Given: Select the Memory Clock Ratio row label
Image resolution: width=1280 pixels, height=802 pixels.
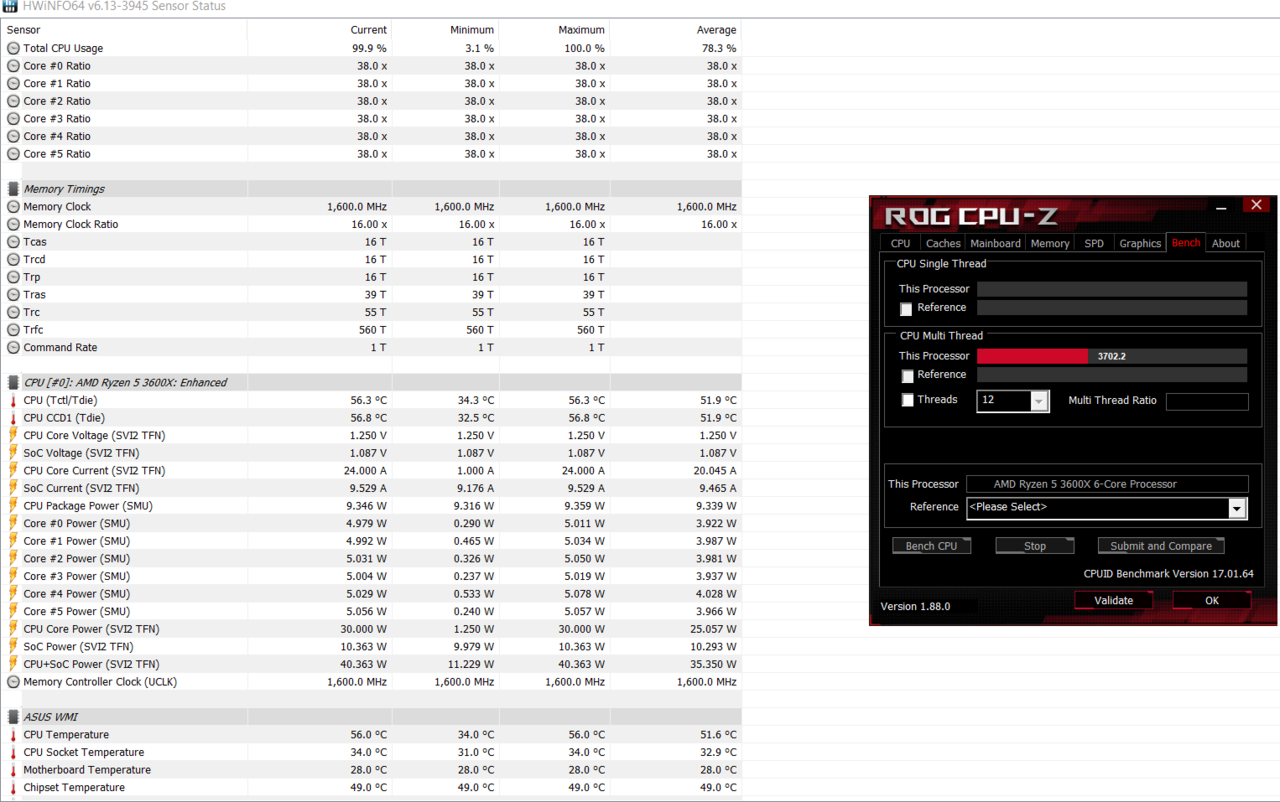Looking at the screenshot, I should click(71, 225).
